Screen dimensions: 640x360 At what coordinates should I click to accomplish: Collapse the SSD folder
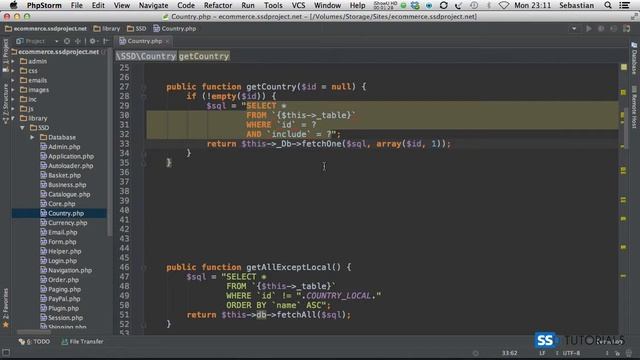pos(23,128)
